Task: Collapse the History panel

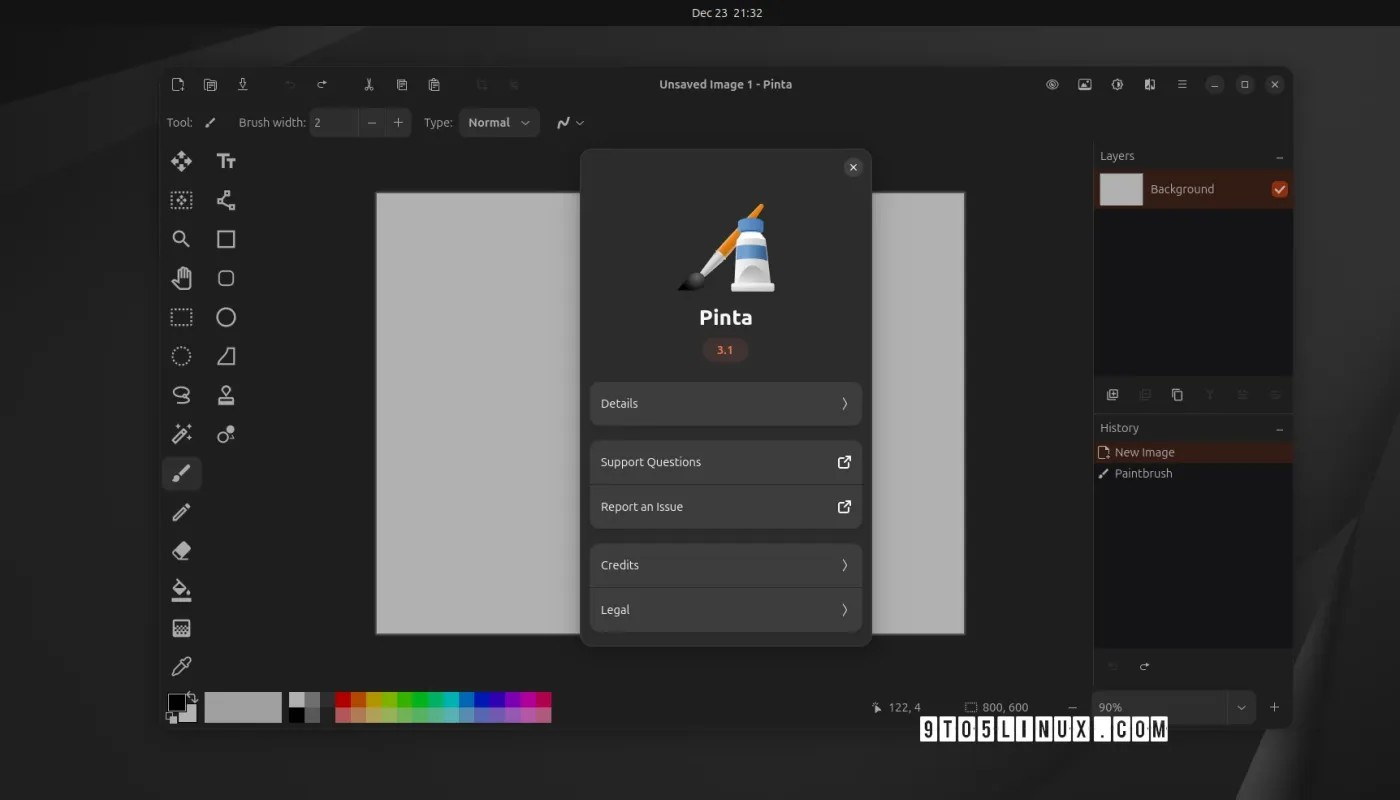Action: click(x=1279, y=429)
